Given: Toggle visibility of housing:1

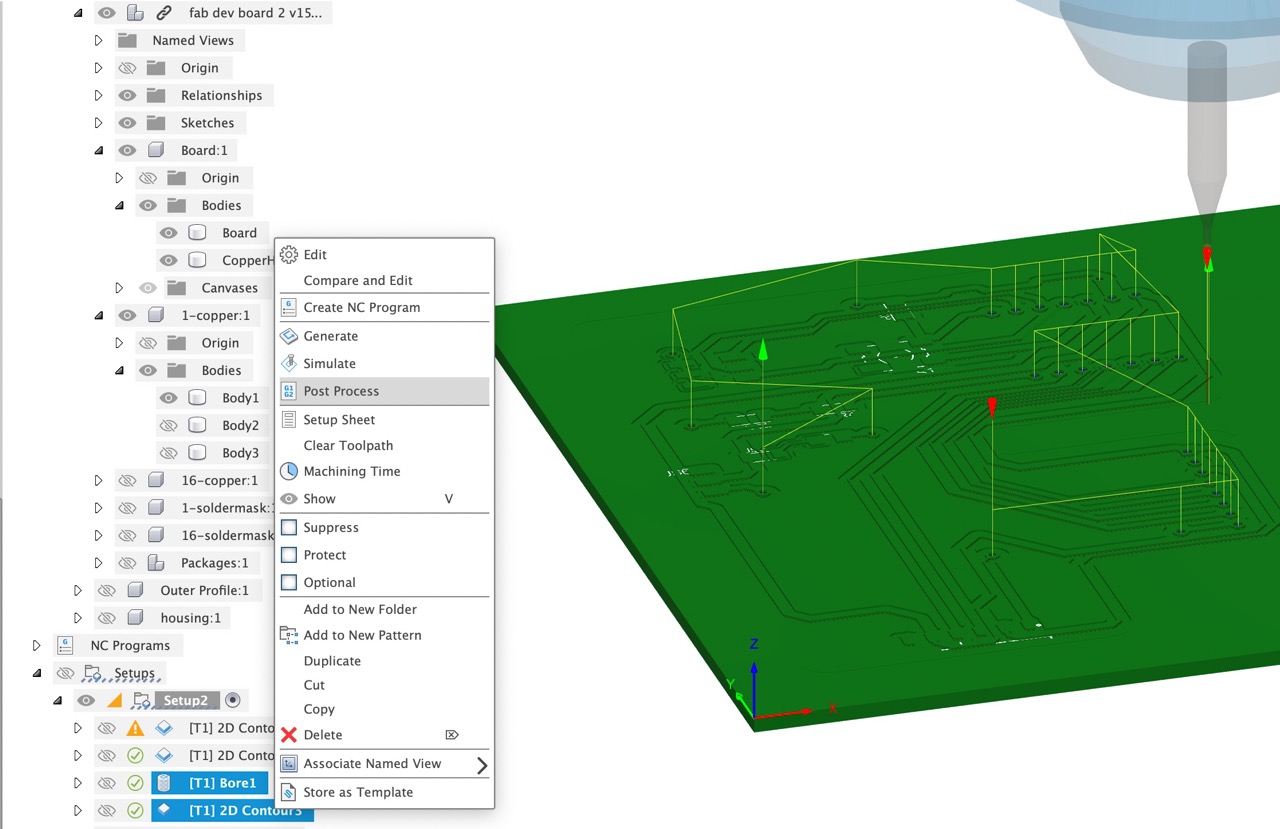Looking at the screenshot, I should click(106, 618).
